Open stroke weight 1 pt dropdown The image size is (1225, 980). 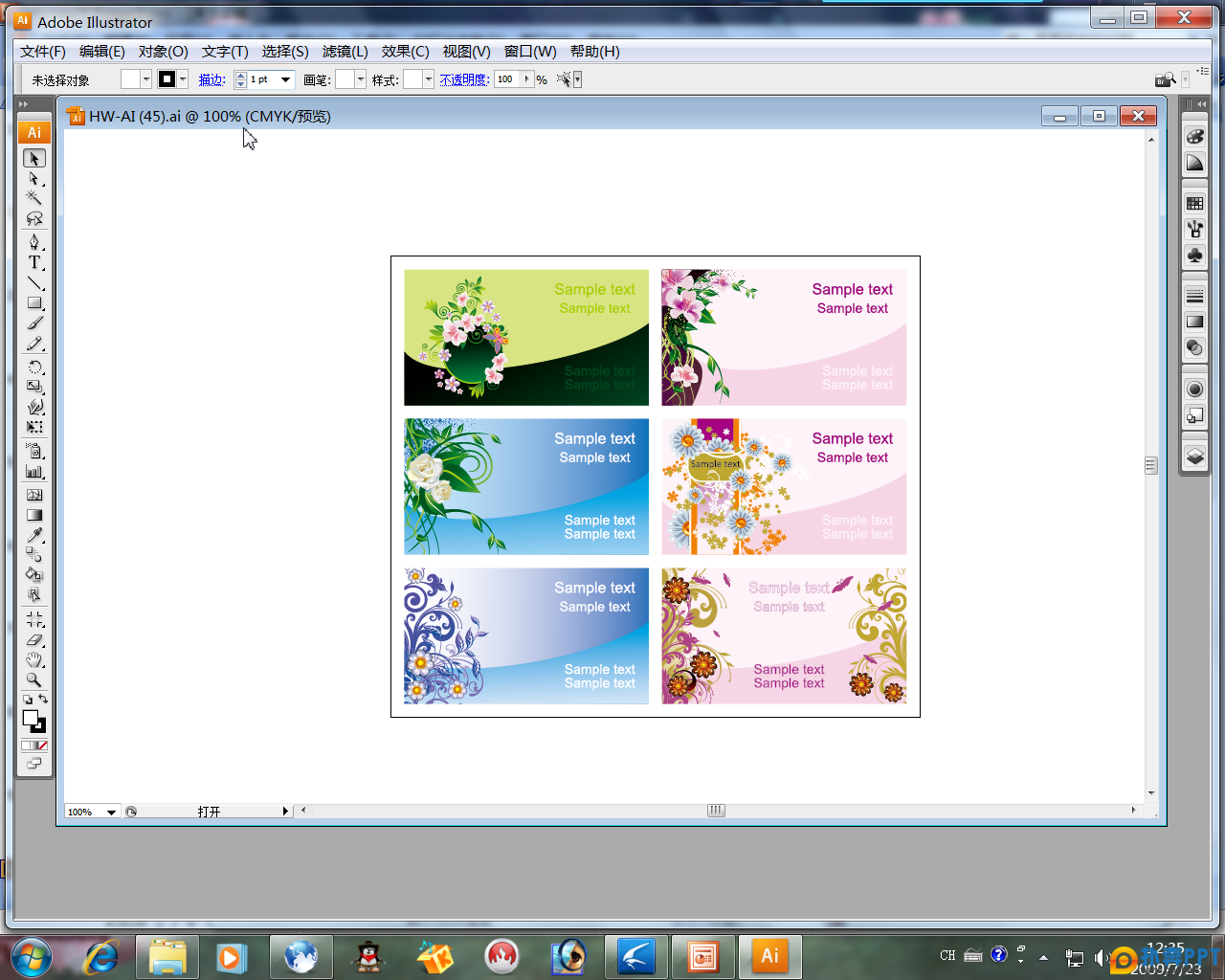tap(285, 79)
